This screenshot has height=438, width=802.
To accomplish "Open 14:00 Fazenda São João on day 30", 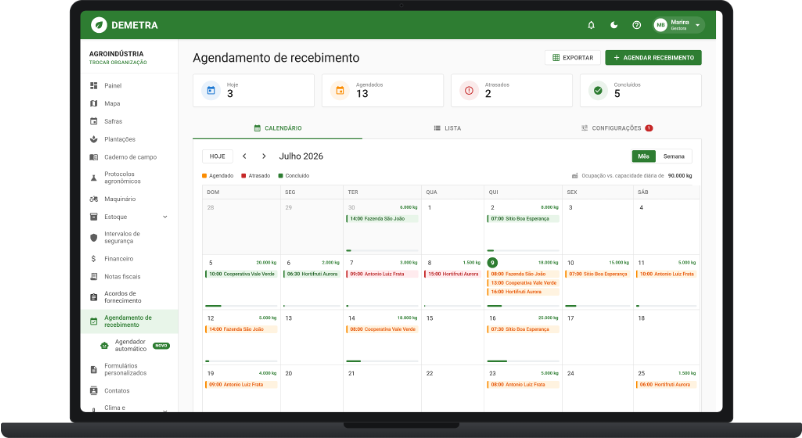I will click(x=382, y=218).
